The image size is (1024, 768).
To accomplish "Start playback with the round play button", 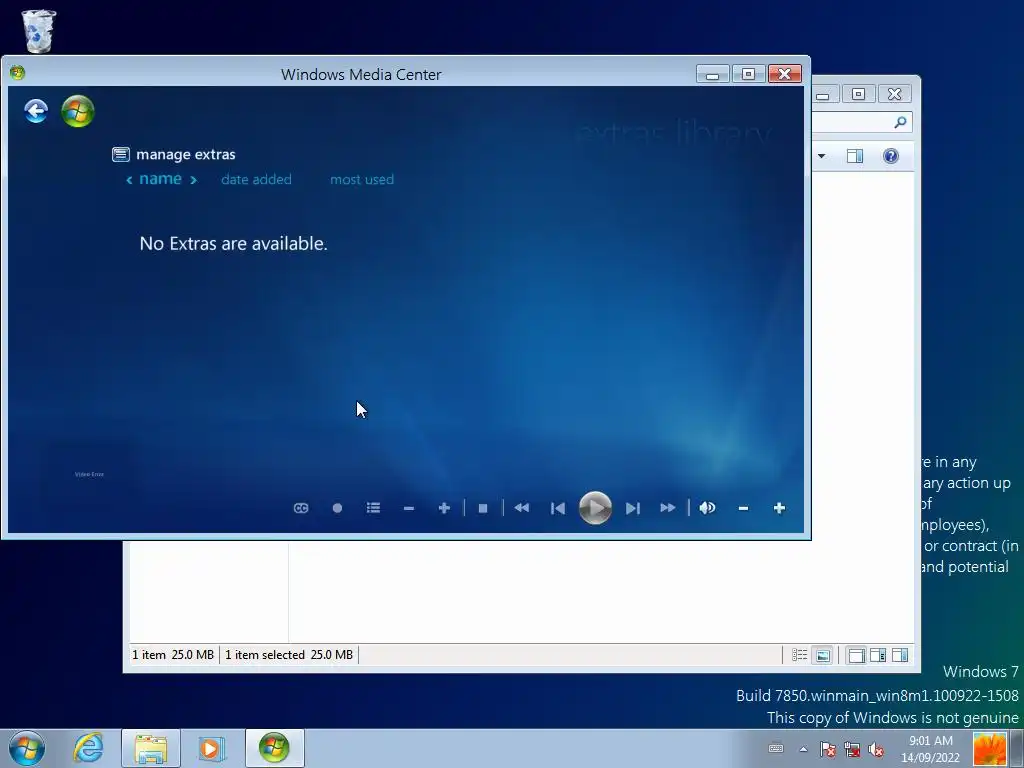I will (x=595, y=507).
